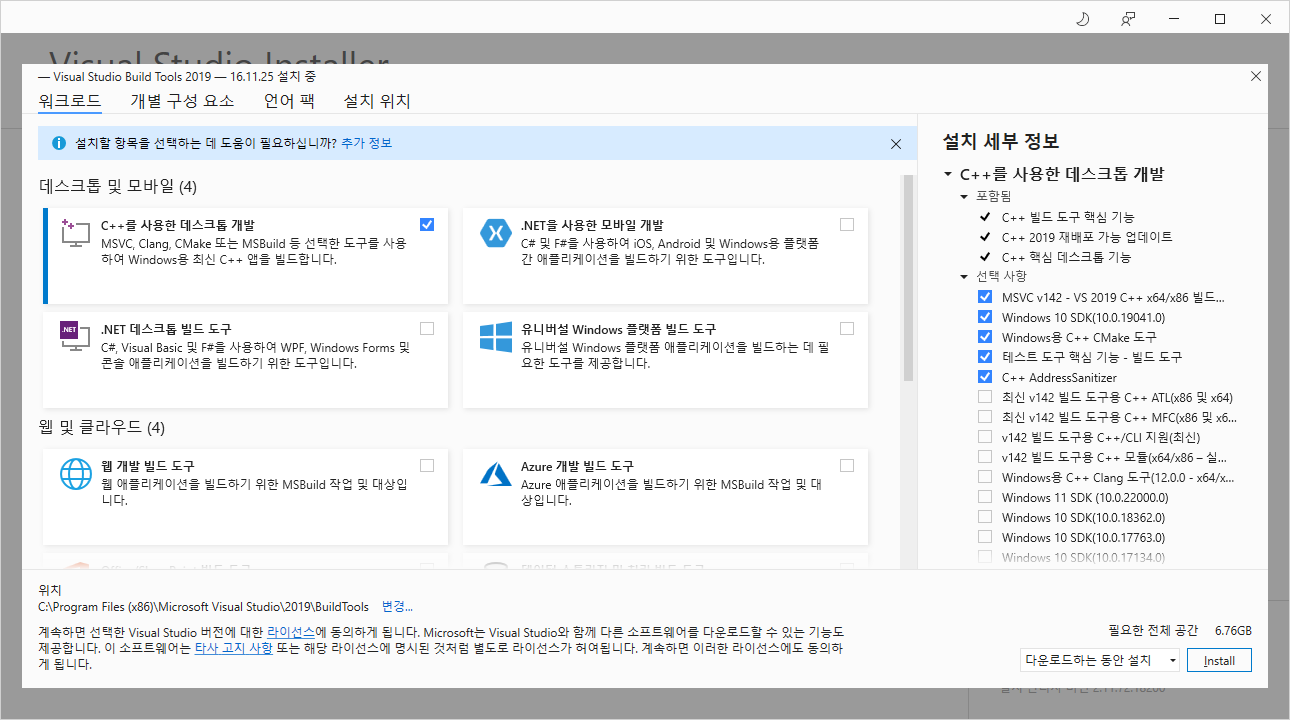The height and width of the screenshot is (720, 1290).
Task: Uncheck Windows용 C++ CMake 도구 option
Action: click(985, 337)
